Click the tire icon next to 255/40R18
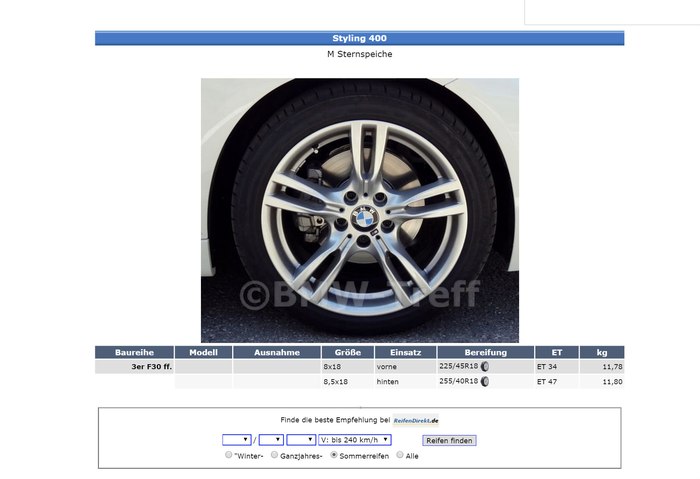This screenshot has width=700, height=479. coord(485,381)
